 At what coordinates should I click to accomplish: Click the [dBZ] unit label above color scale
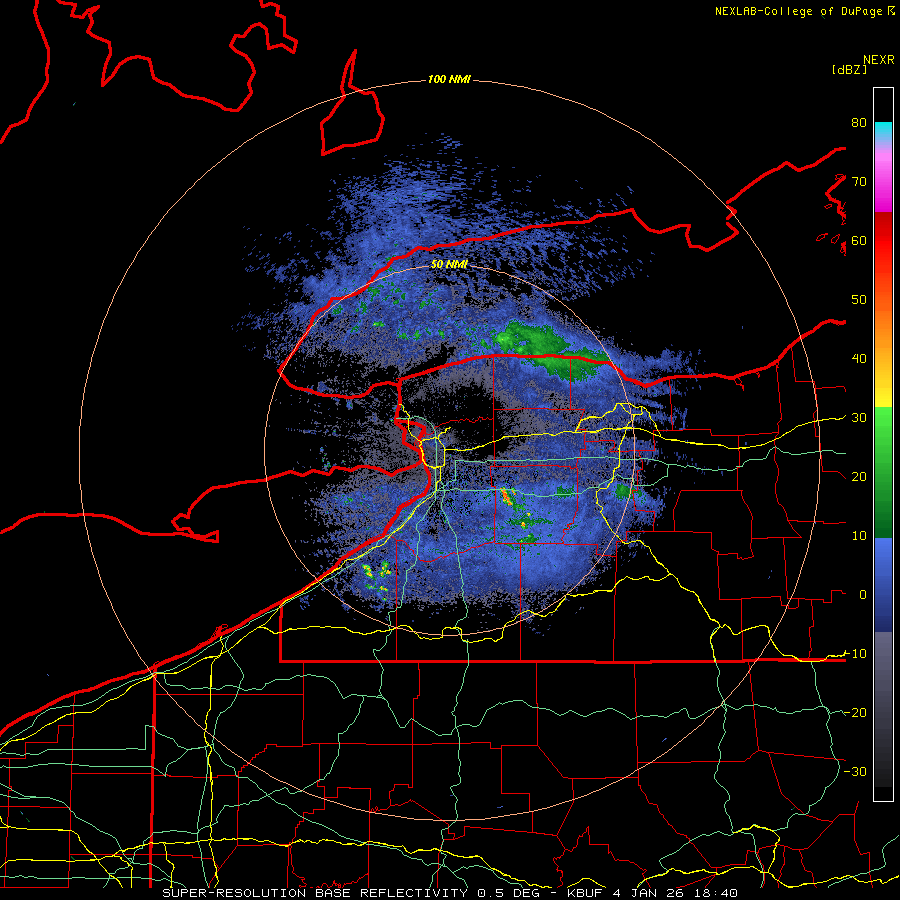pos(849,69)
